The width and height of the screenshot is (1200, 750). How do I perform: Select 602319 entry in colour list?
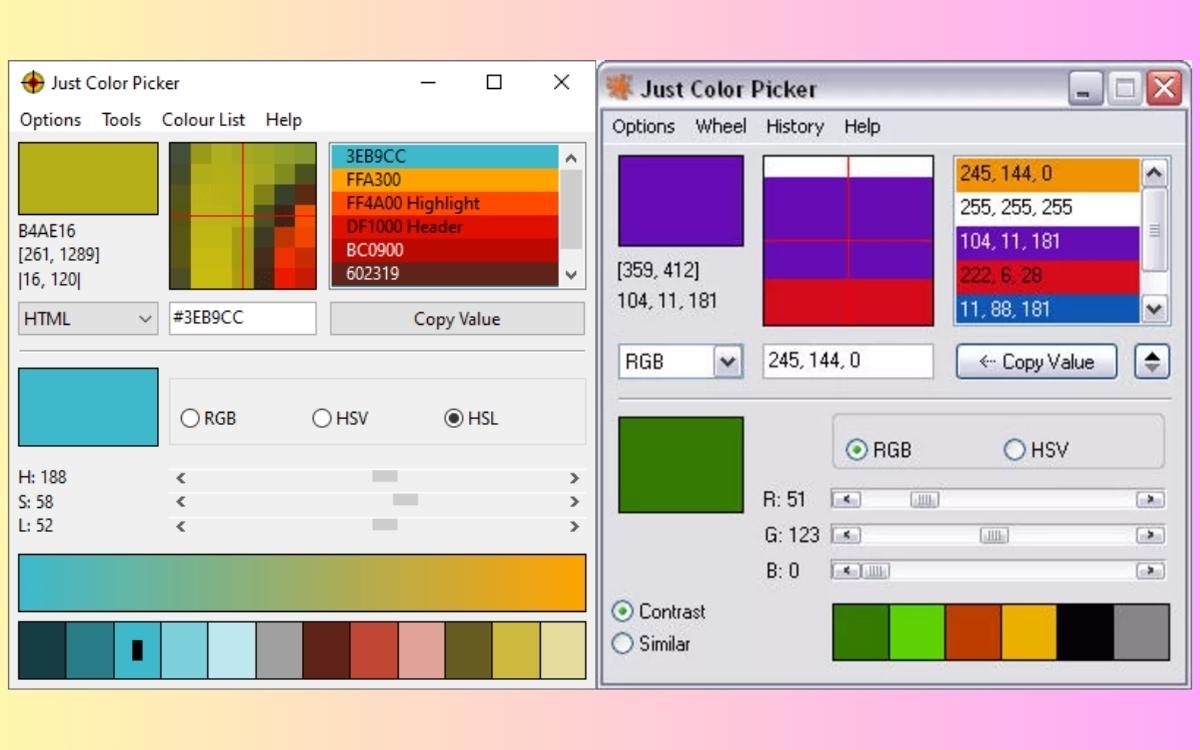click(x=445, y=273)
